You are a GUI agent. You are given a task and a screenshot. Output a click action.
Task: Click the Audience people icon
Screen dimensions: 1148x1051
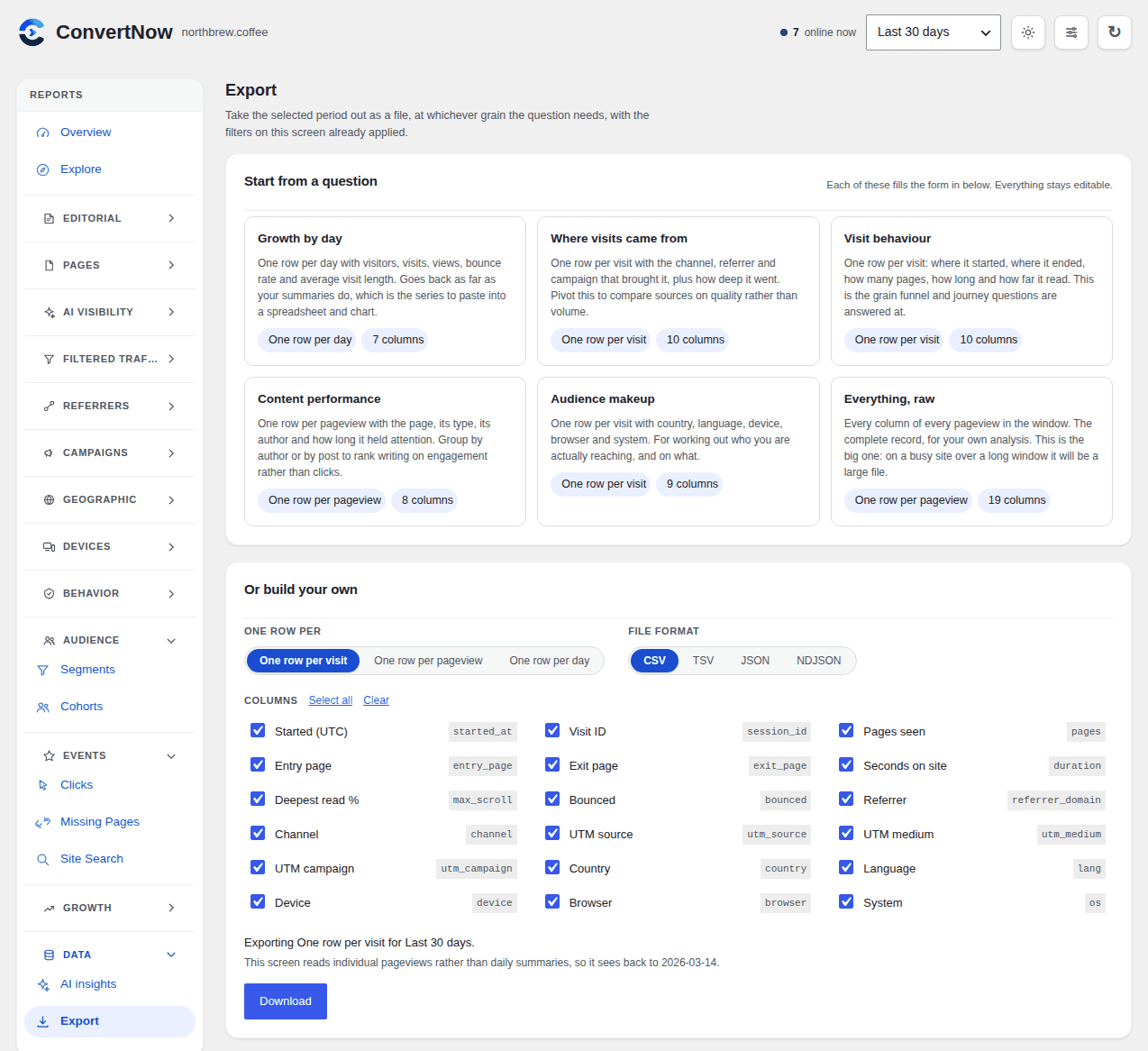[x=49, y=641]
